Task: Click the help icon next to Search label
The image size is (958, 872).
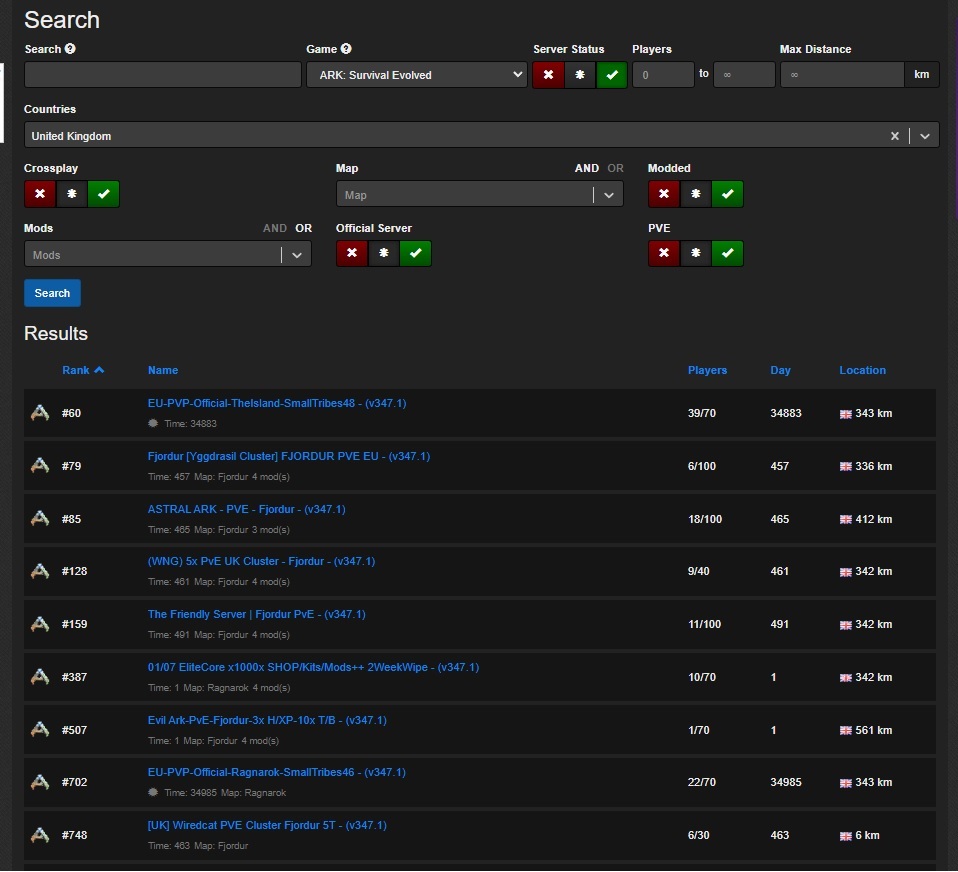Action: pos(70,49)
